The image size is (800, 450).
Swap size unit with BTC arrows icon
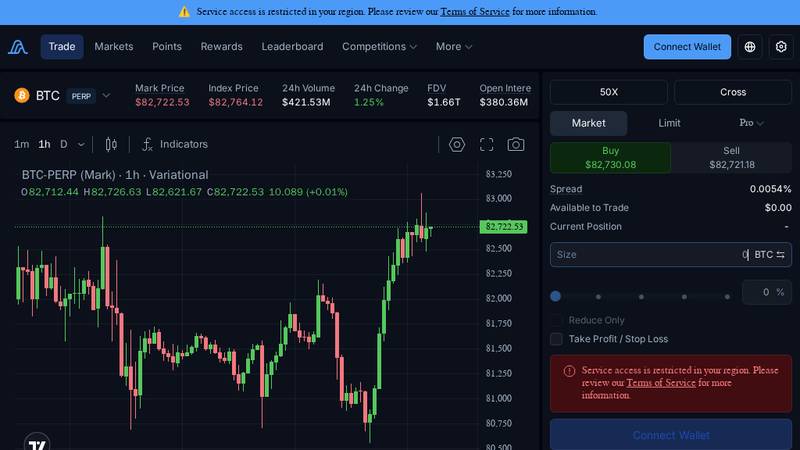pyautogui.click(x=781, y=255)
